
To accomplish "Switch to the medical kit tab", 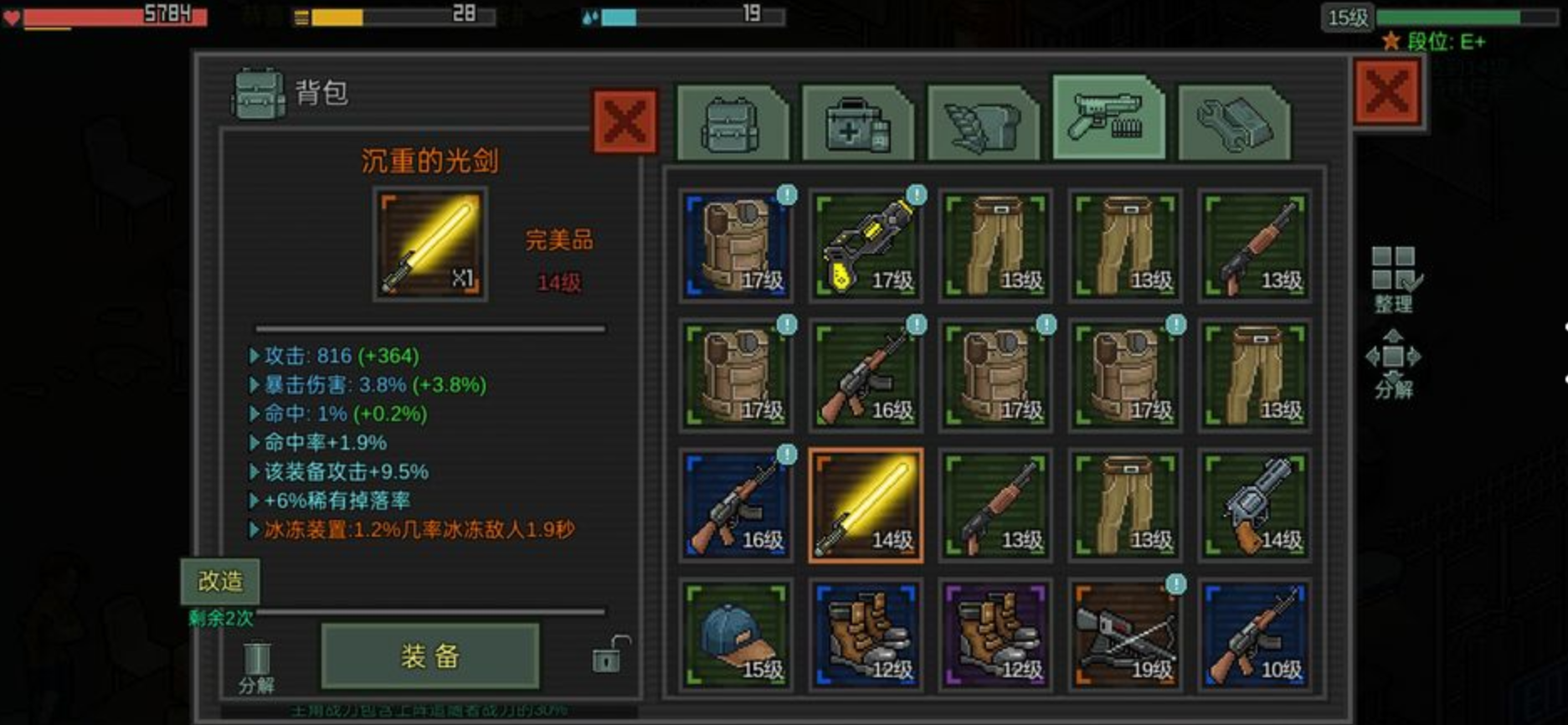I will [857, 123].
